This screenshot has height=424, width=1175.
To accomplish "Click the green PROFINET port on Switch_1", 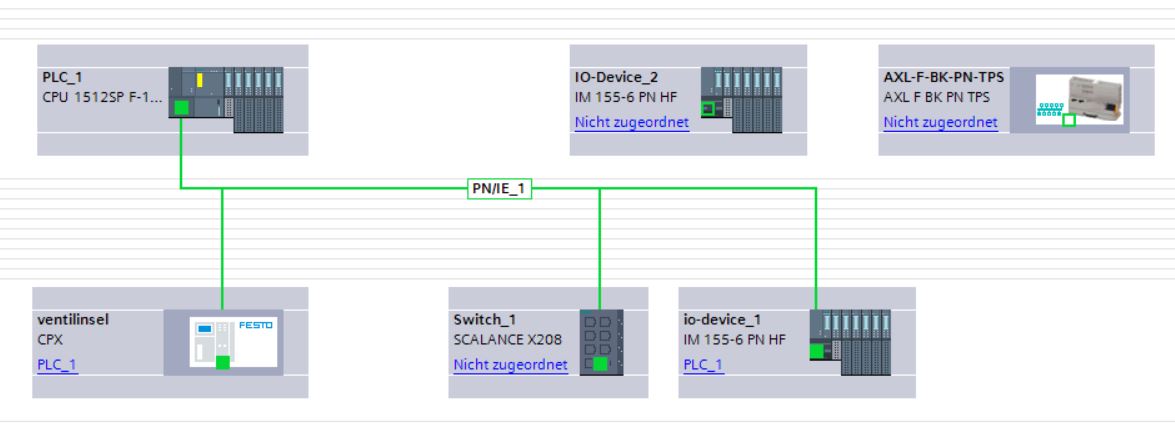I will [599, 364].
